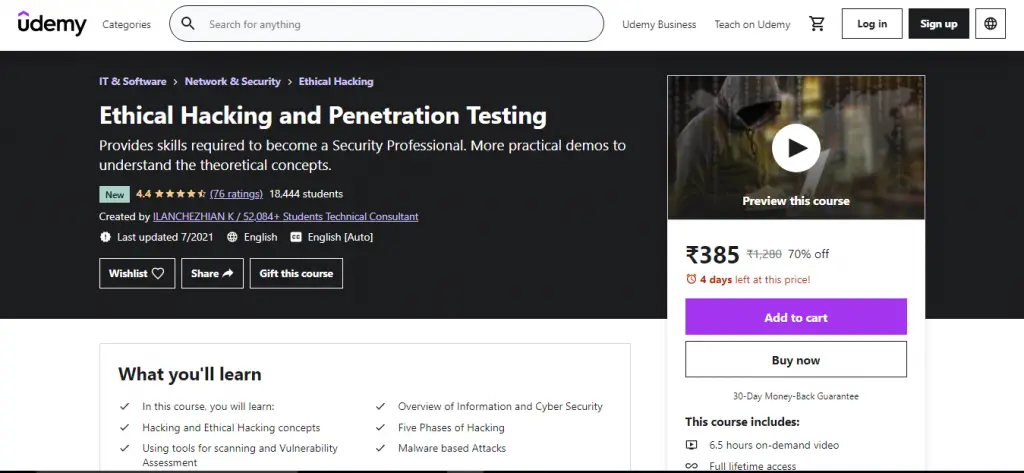Open the Categories menu
This screenshot has width=1024, height=473.
(x=127, y=25)
